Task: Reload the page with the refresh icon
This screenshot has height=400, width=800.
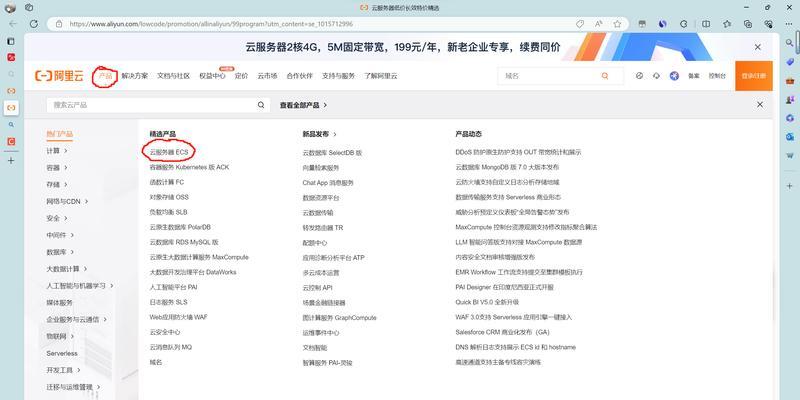Action: pos(34,24)
